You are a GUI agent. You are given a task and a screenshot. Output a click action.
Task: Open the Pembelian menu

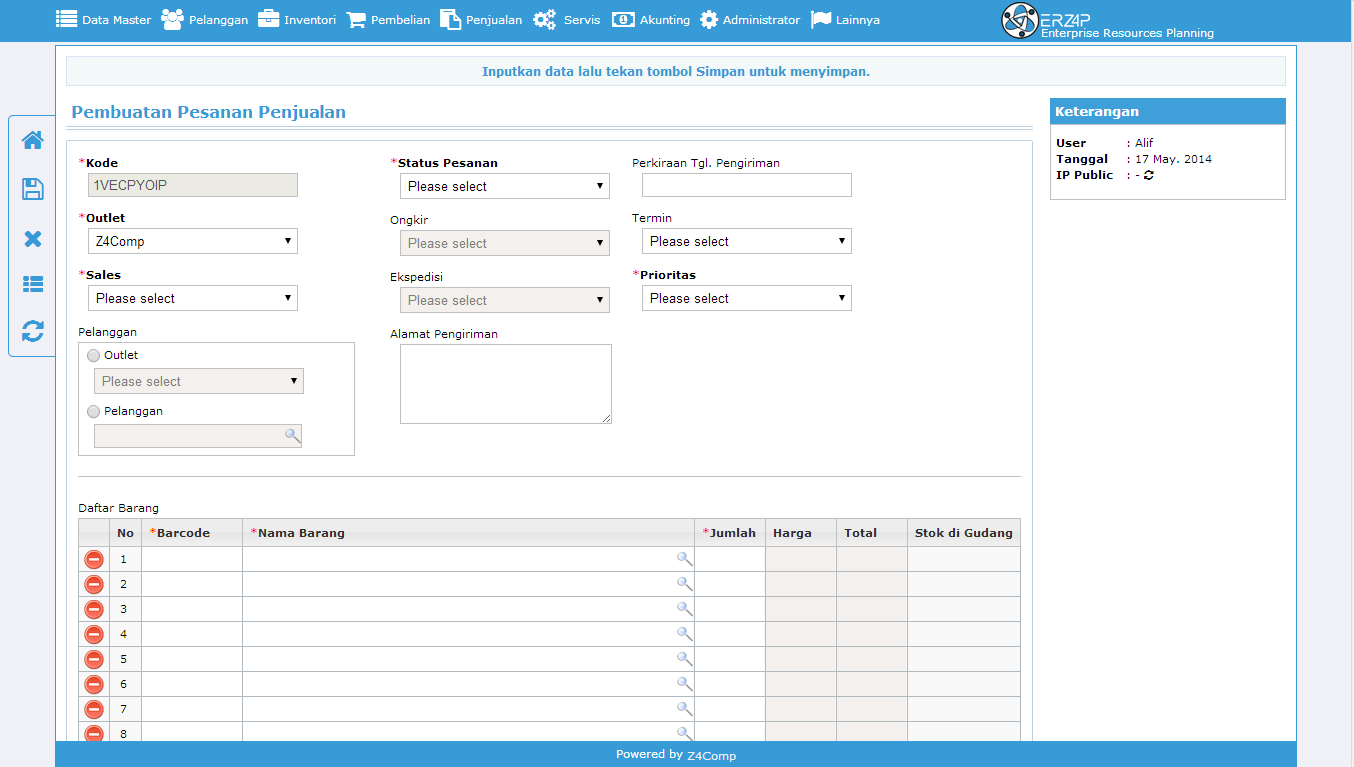tap(388, 19)
